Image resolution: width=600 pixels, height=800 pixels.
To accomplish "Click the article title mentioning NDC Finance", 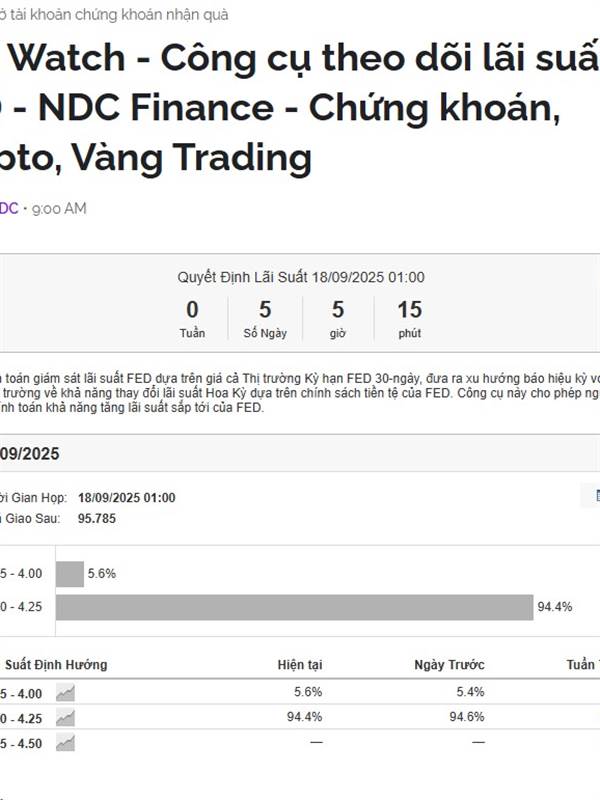I will (x=300, y=107).
